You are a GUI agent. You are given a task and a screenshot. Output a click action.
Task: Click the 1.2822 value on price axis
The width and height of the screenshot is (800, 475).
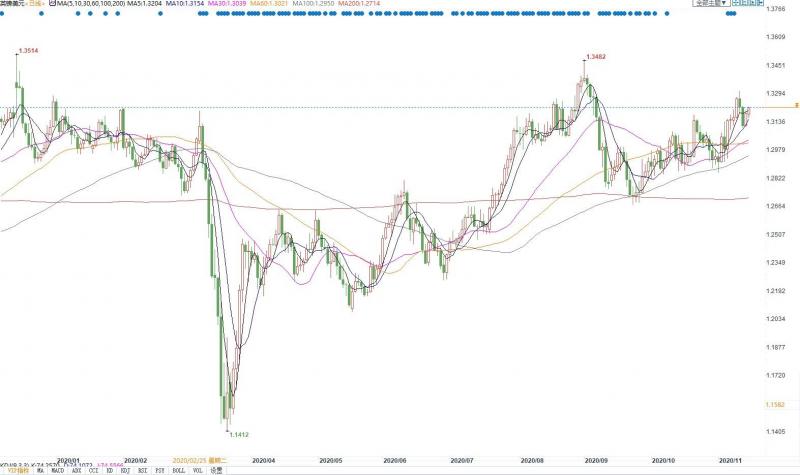[775, 179]
